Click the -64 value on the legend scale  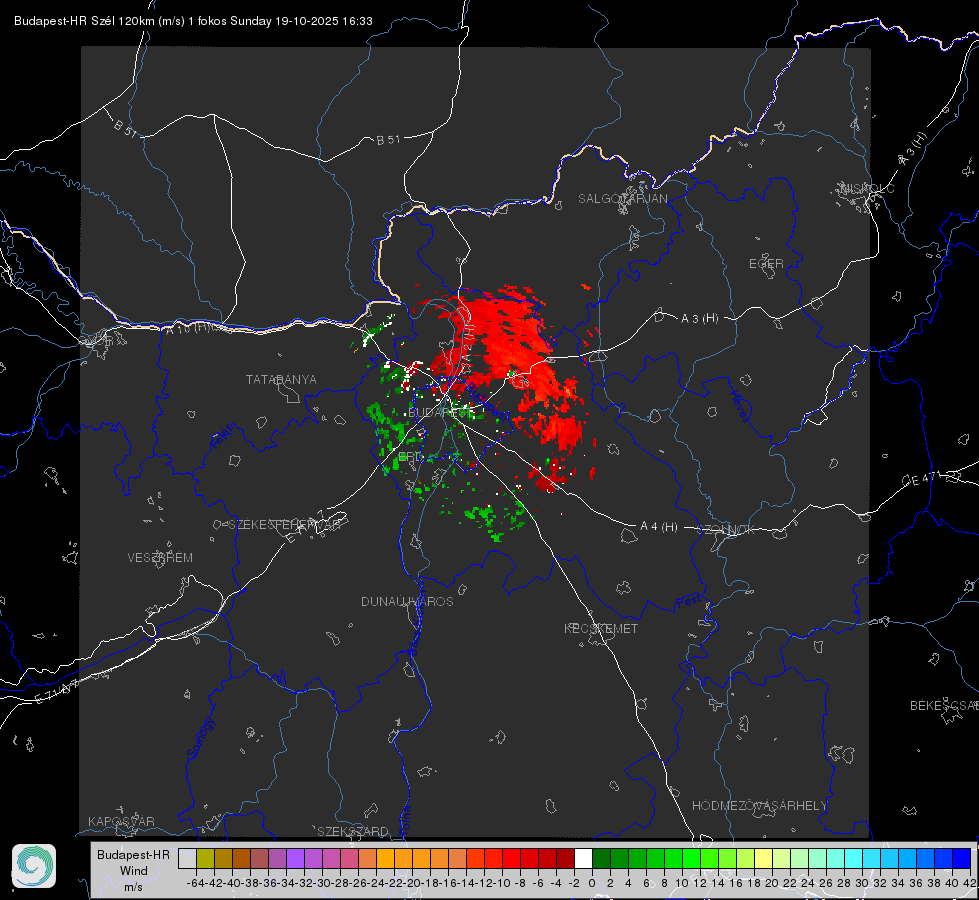coord(195,883)
